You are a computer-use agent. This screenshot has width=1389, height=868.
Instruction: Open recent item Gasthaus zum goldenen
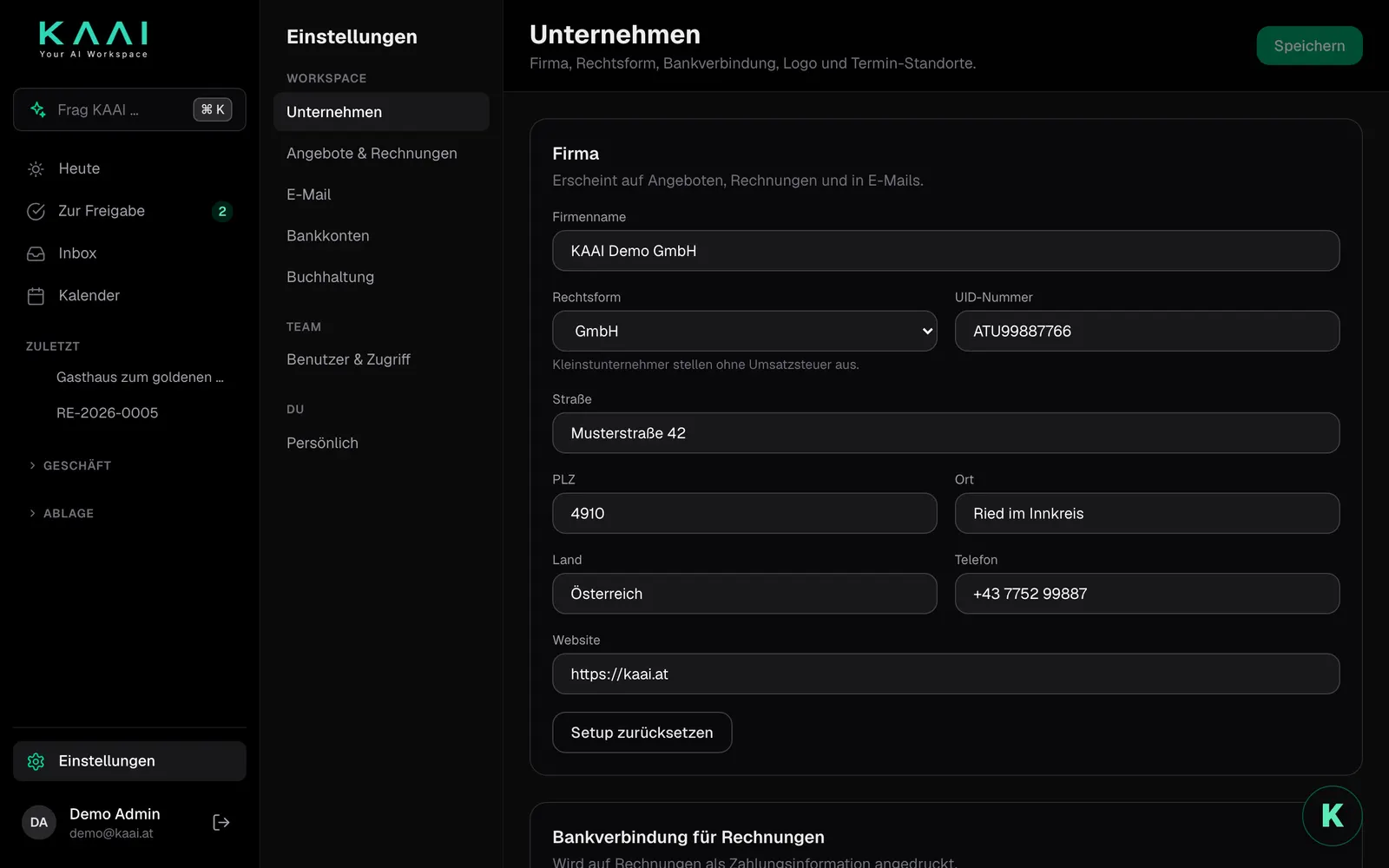point(139,378)
